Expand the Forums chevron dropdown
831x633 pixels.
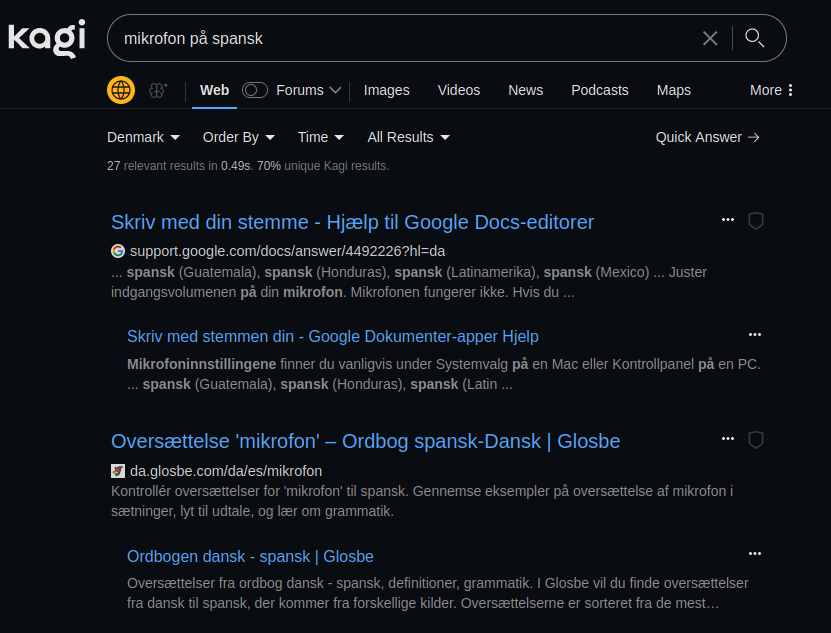[335, 90]
